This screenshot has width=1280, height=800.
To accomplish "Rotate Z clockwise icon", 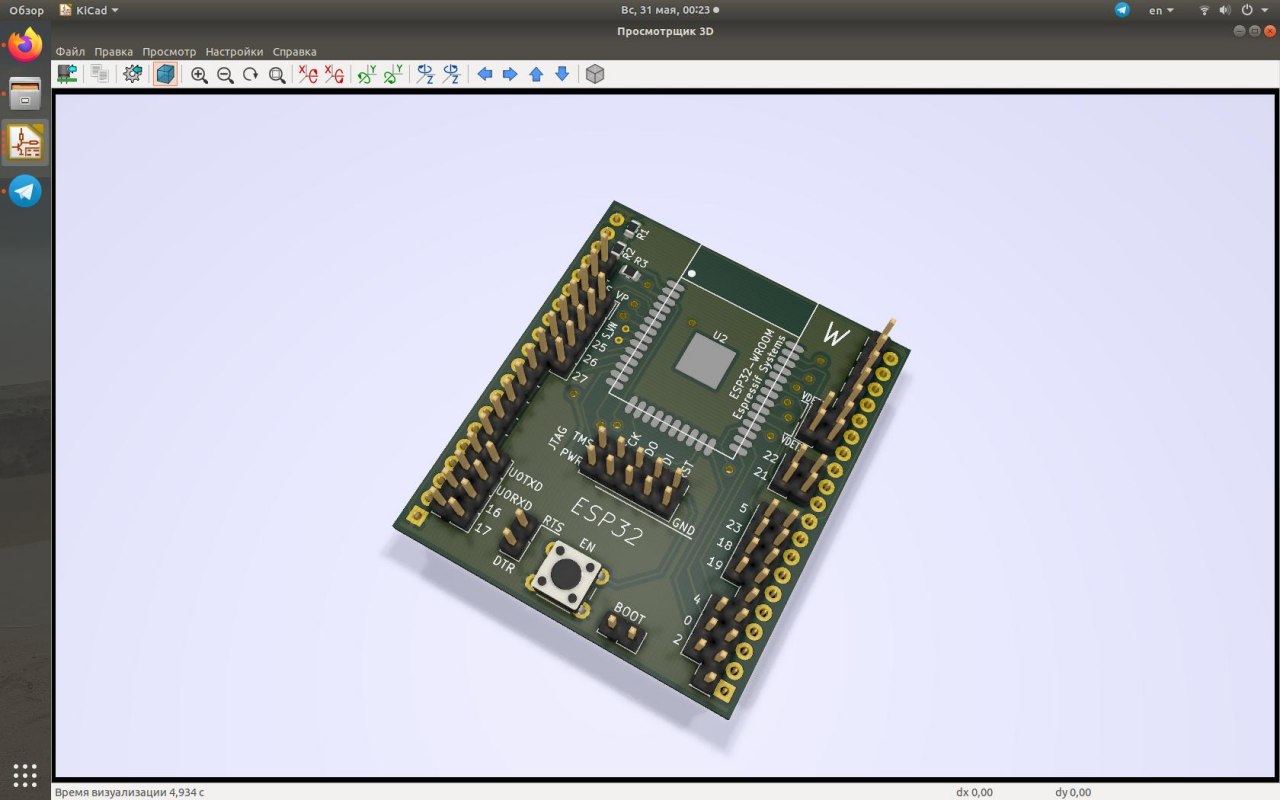I will (426, 74).
